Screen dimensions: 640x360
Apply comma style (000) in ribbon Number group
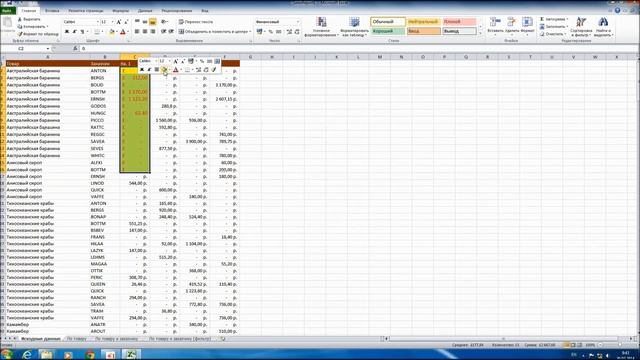278,31
